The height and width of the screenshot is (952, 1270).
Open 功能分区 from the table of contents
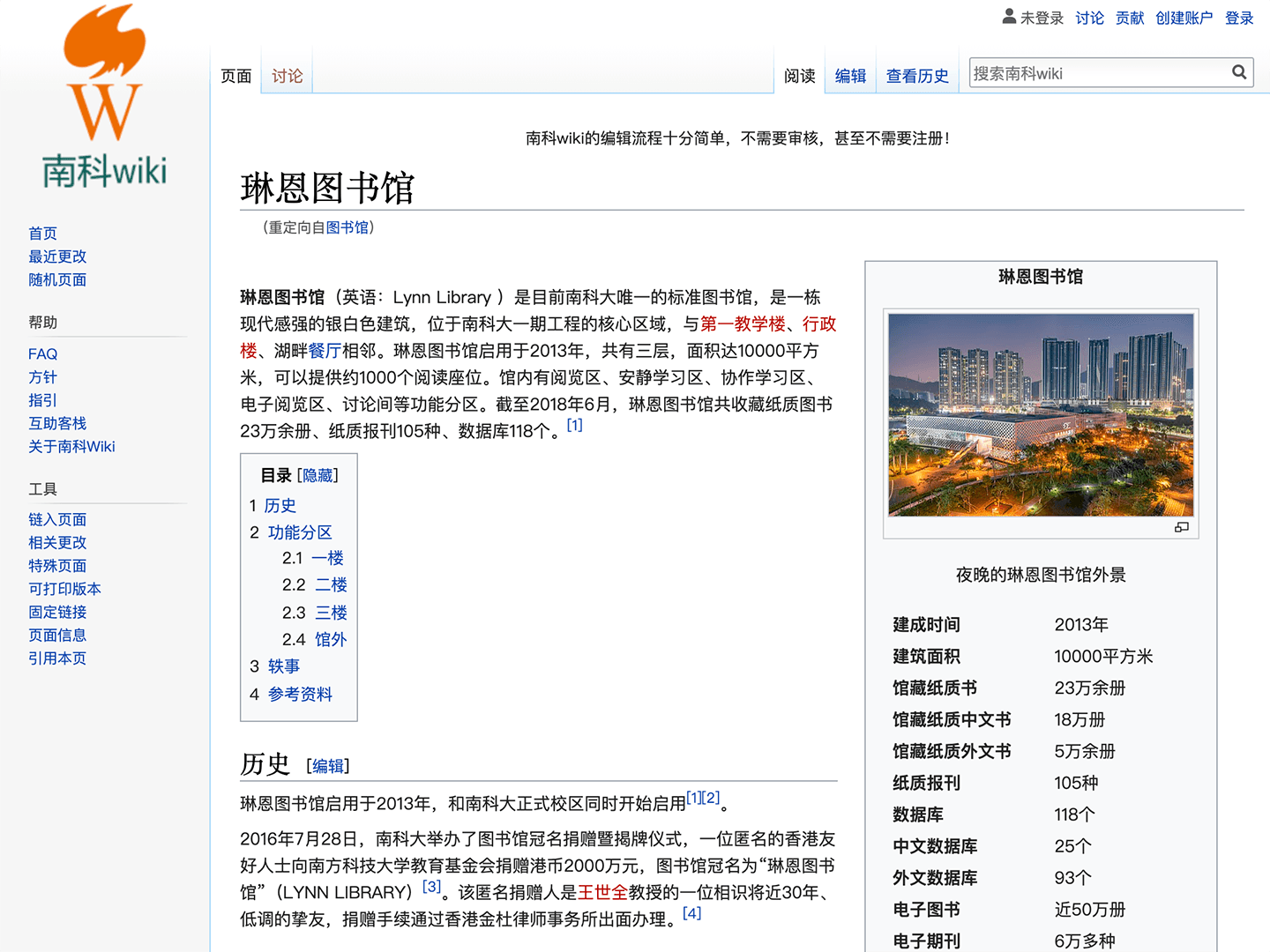(298, 532)
